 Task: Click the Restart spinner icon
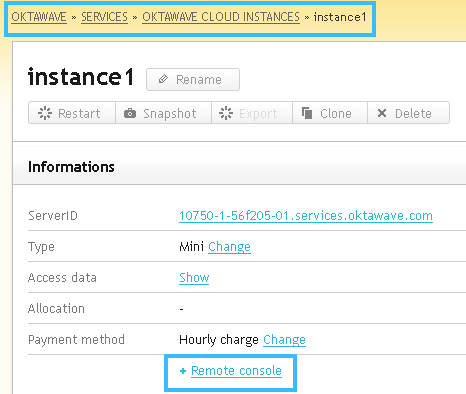[x=45, y=113]
